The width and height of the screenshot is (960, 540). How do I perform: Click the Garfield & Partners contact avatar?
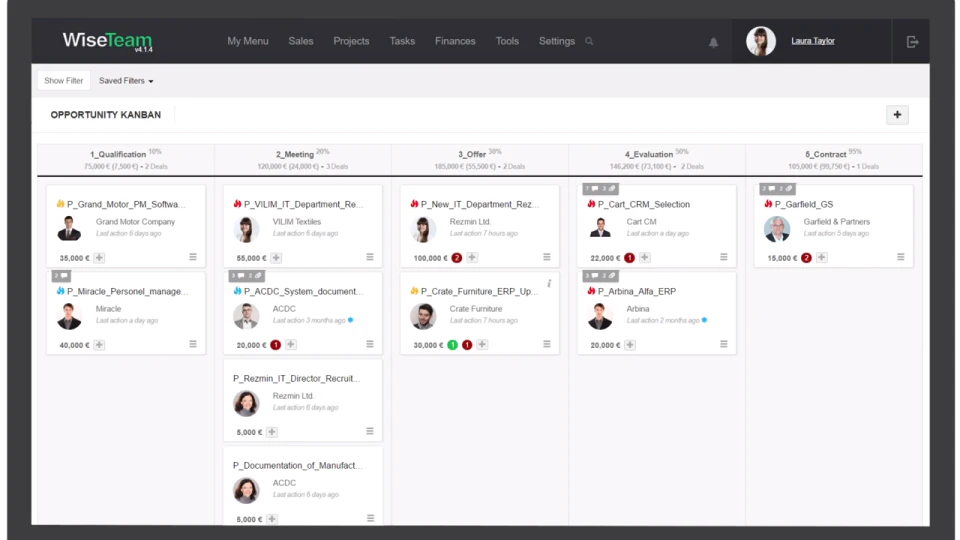click(777, 228)
